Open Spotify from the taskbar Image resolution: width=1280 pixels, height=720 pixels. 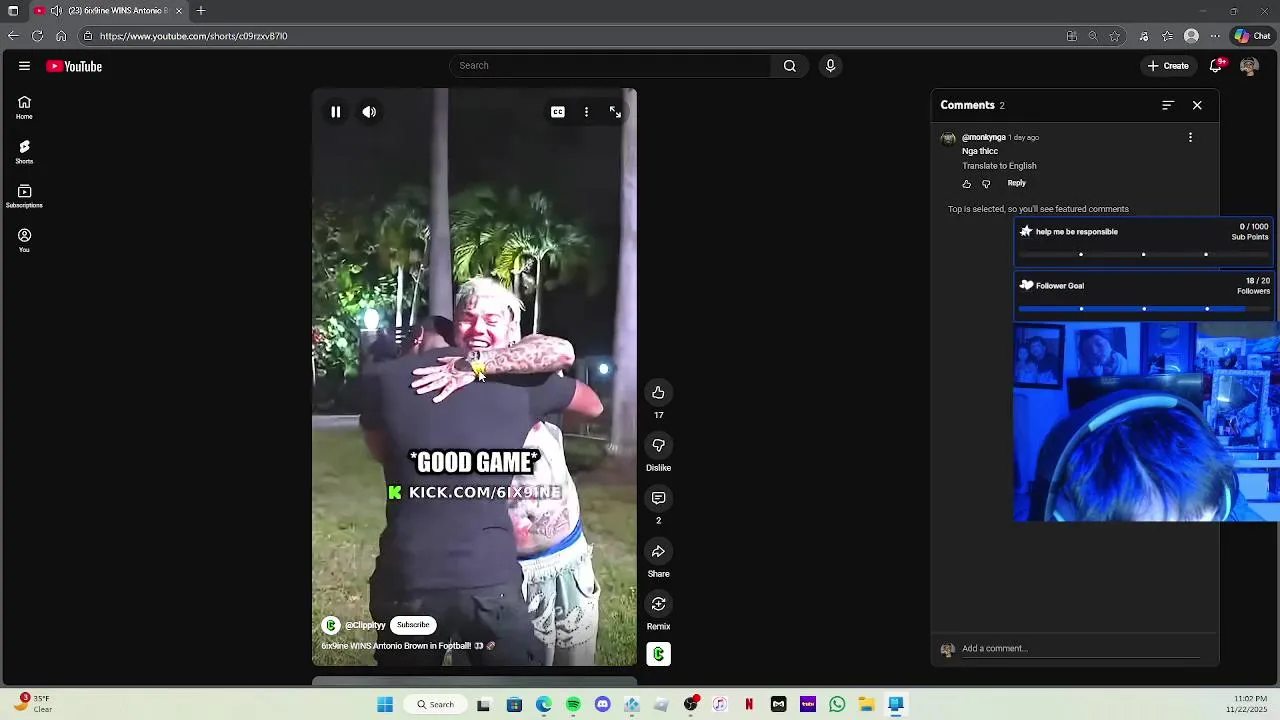tap(573, 705)
